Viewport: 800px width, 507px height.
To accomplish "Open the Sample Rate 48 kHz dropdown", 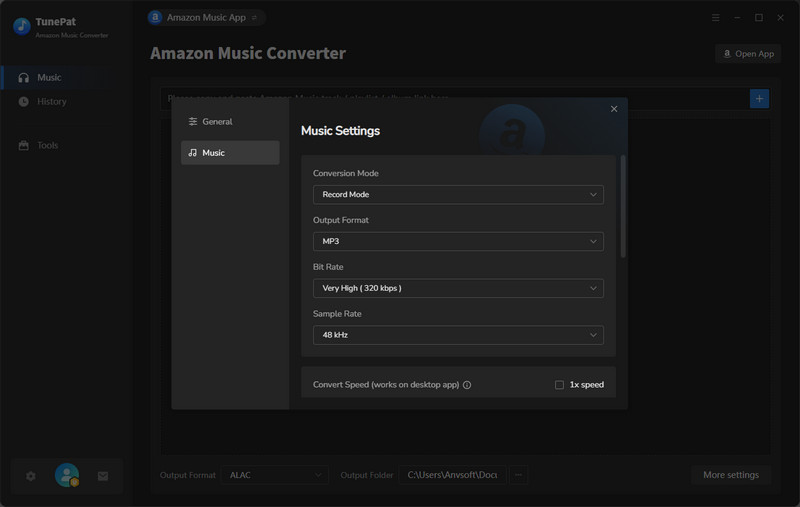I will point(458,335).
